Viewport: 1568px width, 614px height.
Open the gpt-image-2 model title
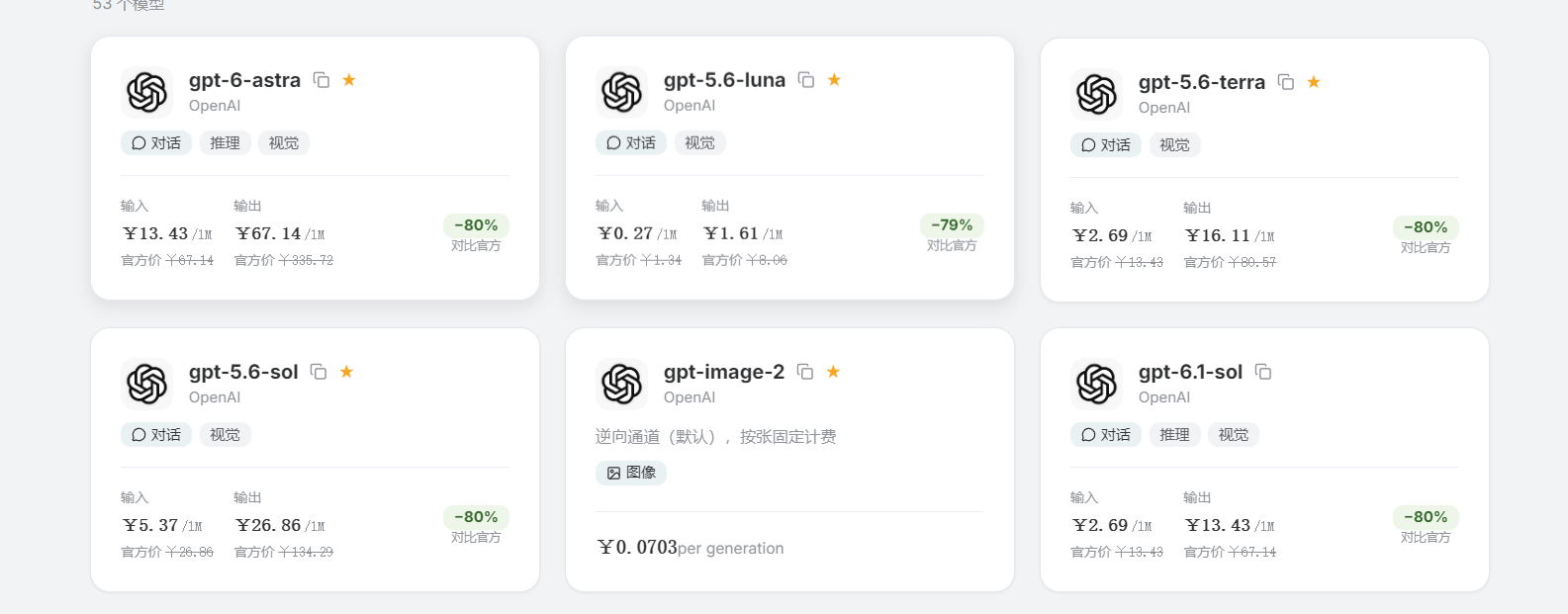point(724,372)
